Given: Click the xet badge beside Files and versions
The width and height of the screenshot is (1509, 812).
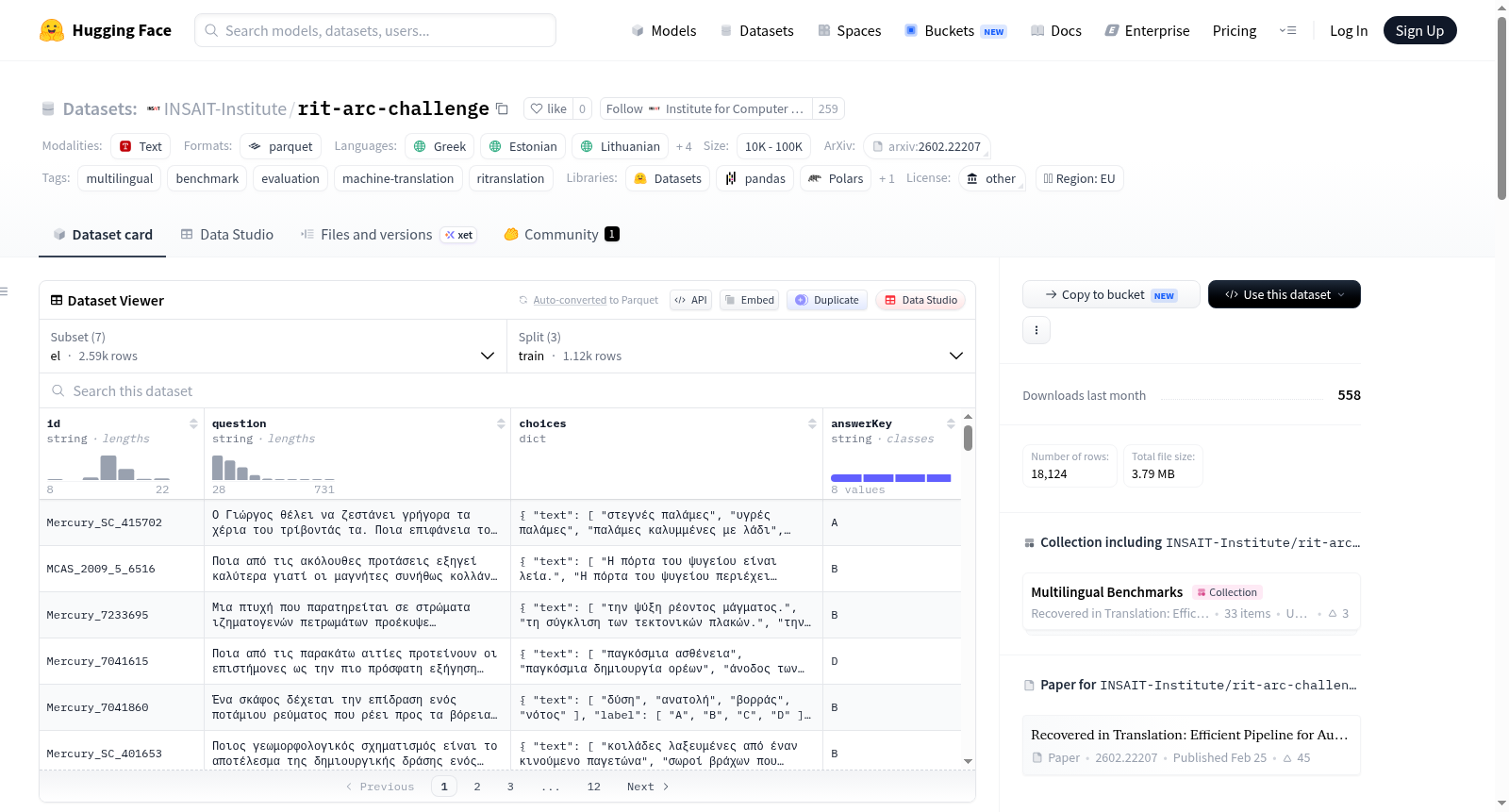Looking at the screenshot, I should coord(459,235).
